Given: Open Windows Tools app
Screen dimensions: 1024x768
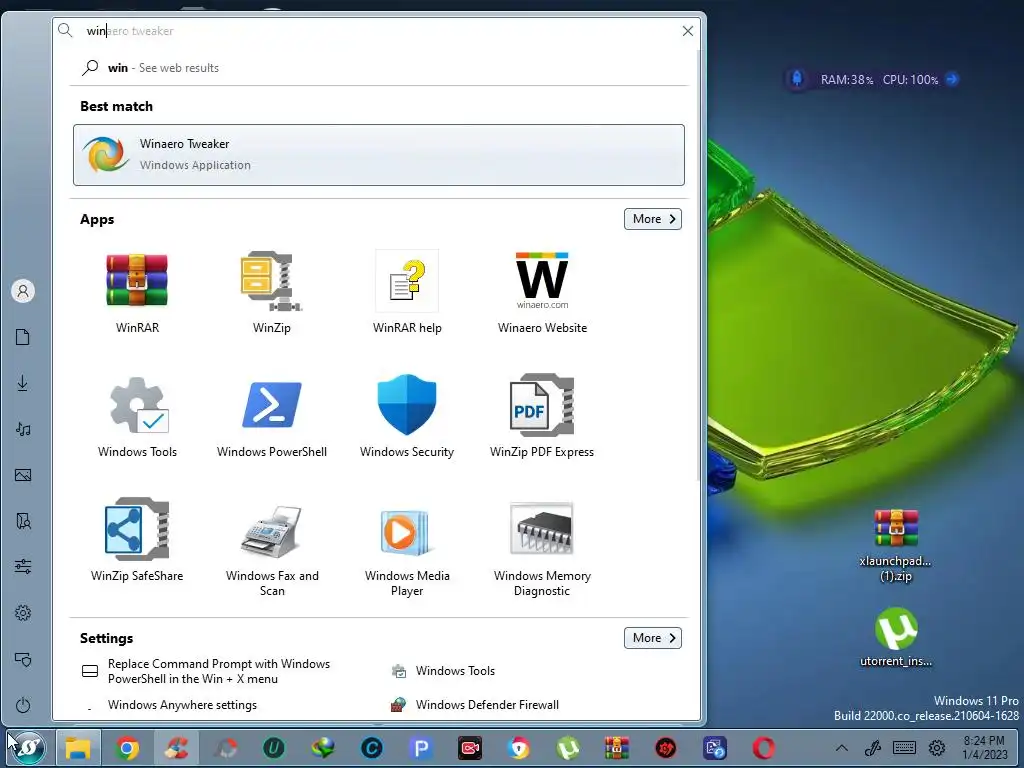Looking at the screenshot, I should 137,417.
